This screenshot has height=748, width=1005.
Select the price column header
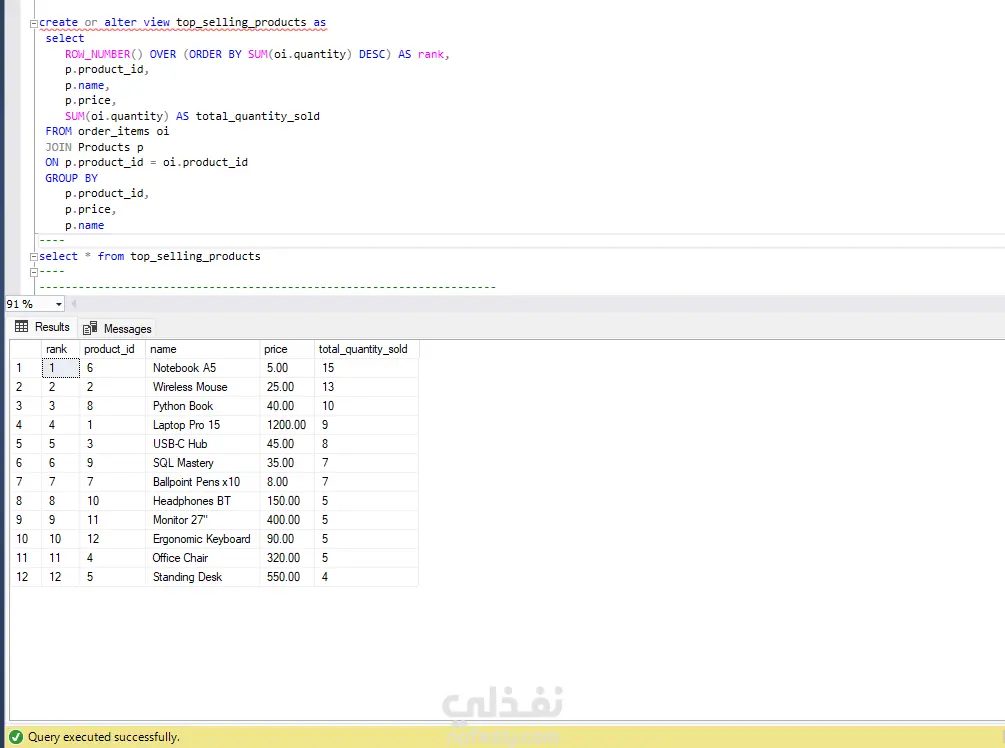coord(287,349)
